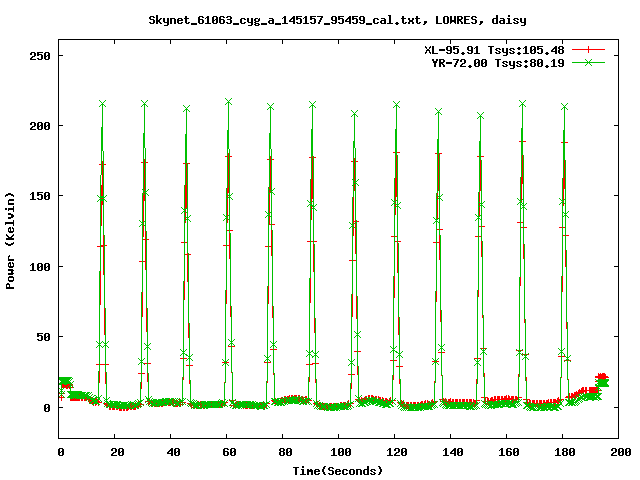Click the 200 tick label on y-axis
Viewport: 640px width, 480px height.
click(41, 126)
